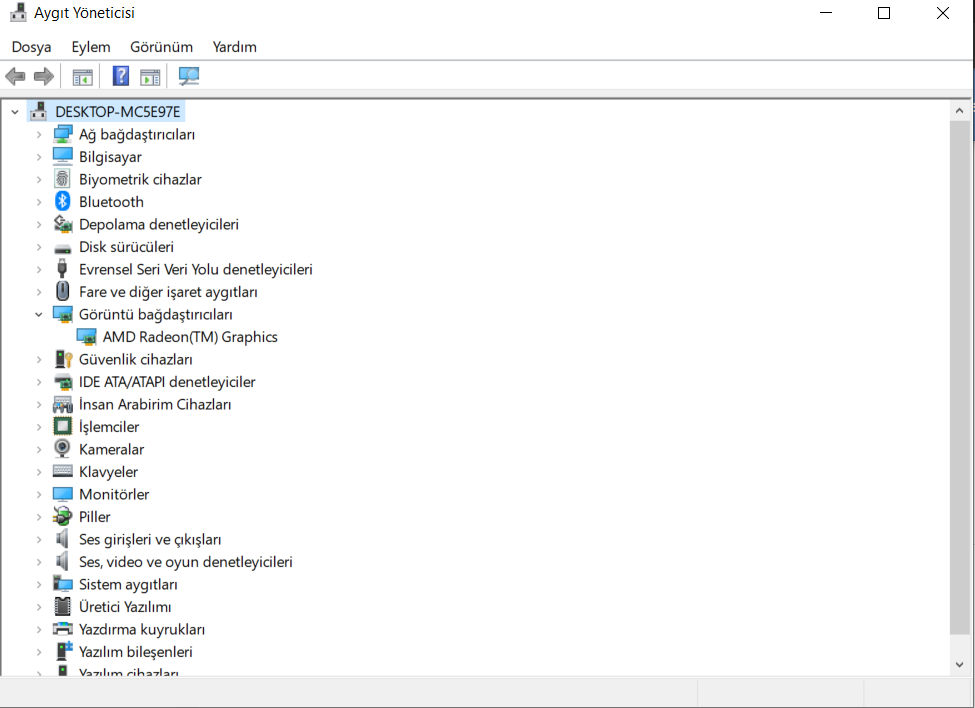Select the Monitörler tree item

114,494
